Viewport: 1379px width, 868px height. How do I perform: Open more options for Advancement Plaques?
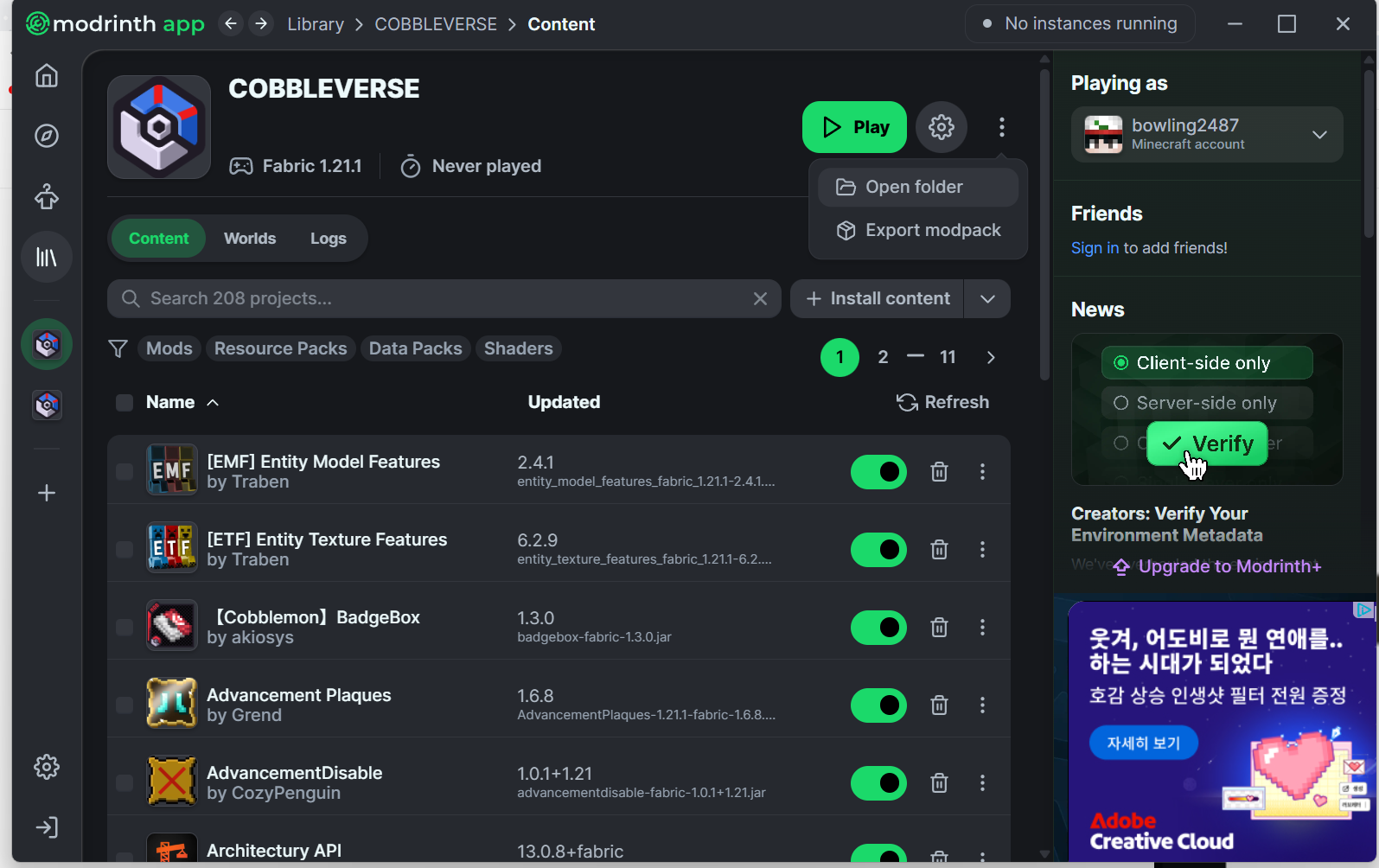[x=982, y=705]
